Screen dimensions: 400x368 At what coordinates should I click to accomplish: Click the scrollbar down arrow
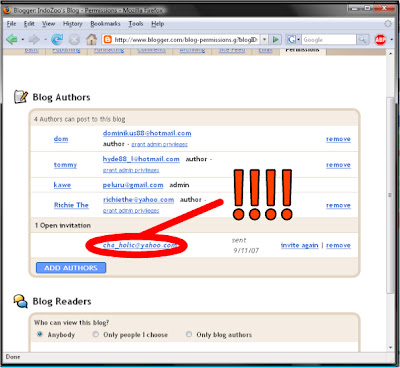(x=390, y=347)
